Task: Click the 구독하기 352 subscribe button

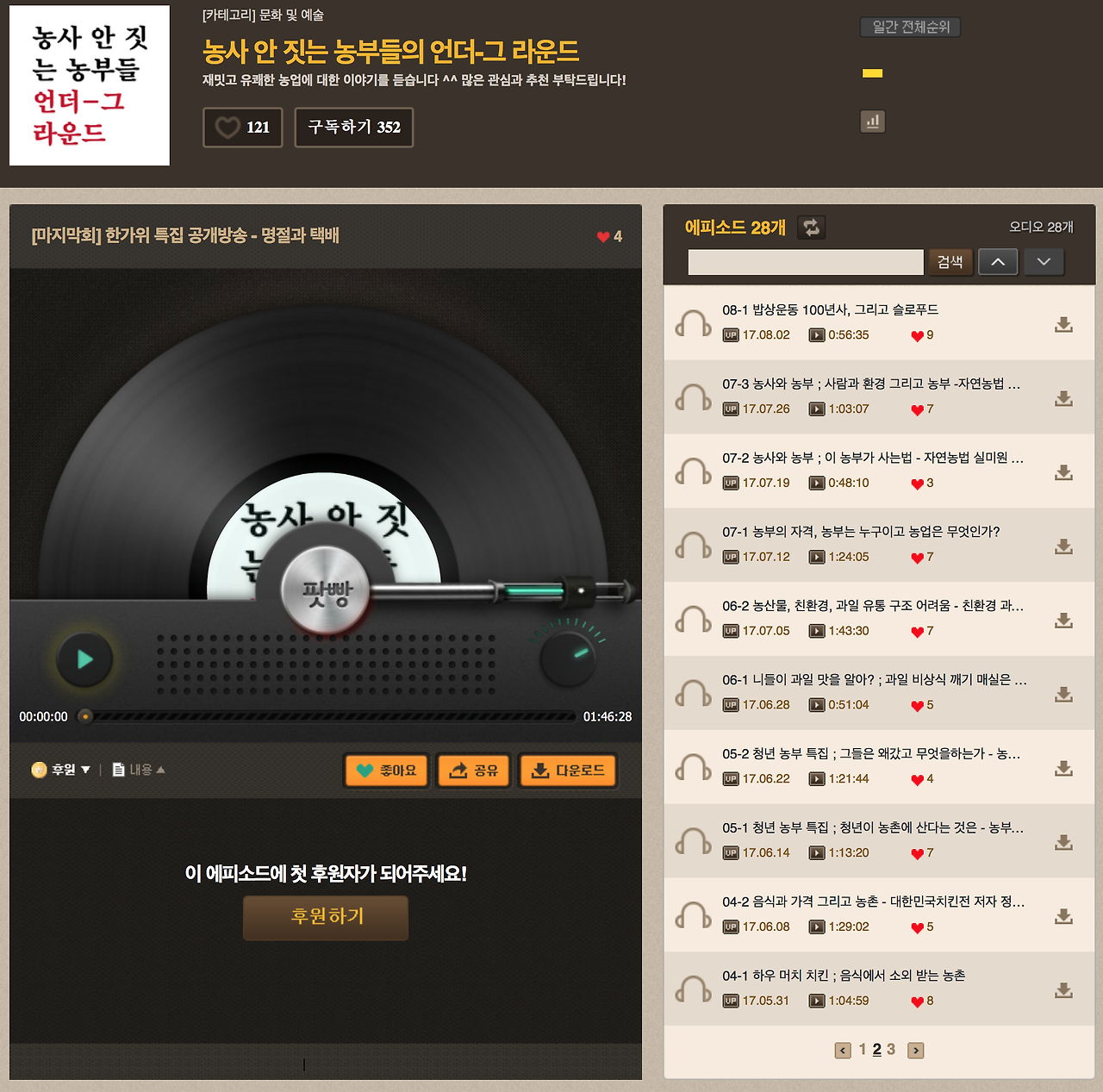Action: [354, 128]
